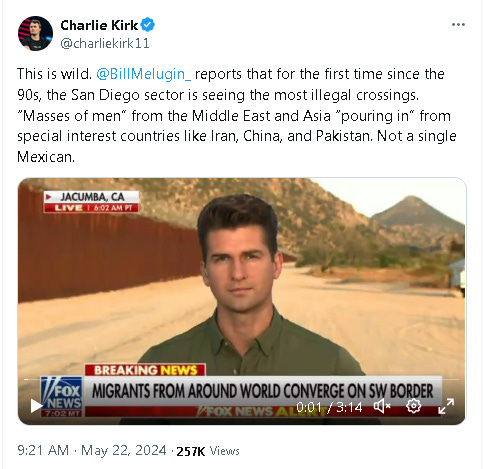Open video settings gear

click(413, 406)
